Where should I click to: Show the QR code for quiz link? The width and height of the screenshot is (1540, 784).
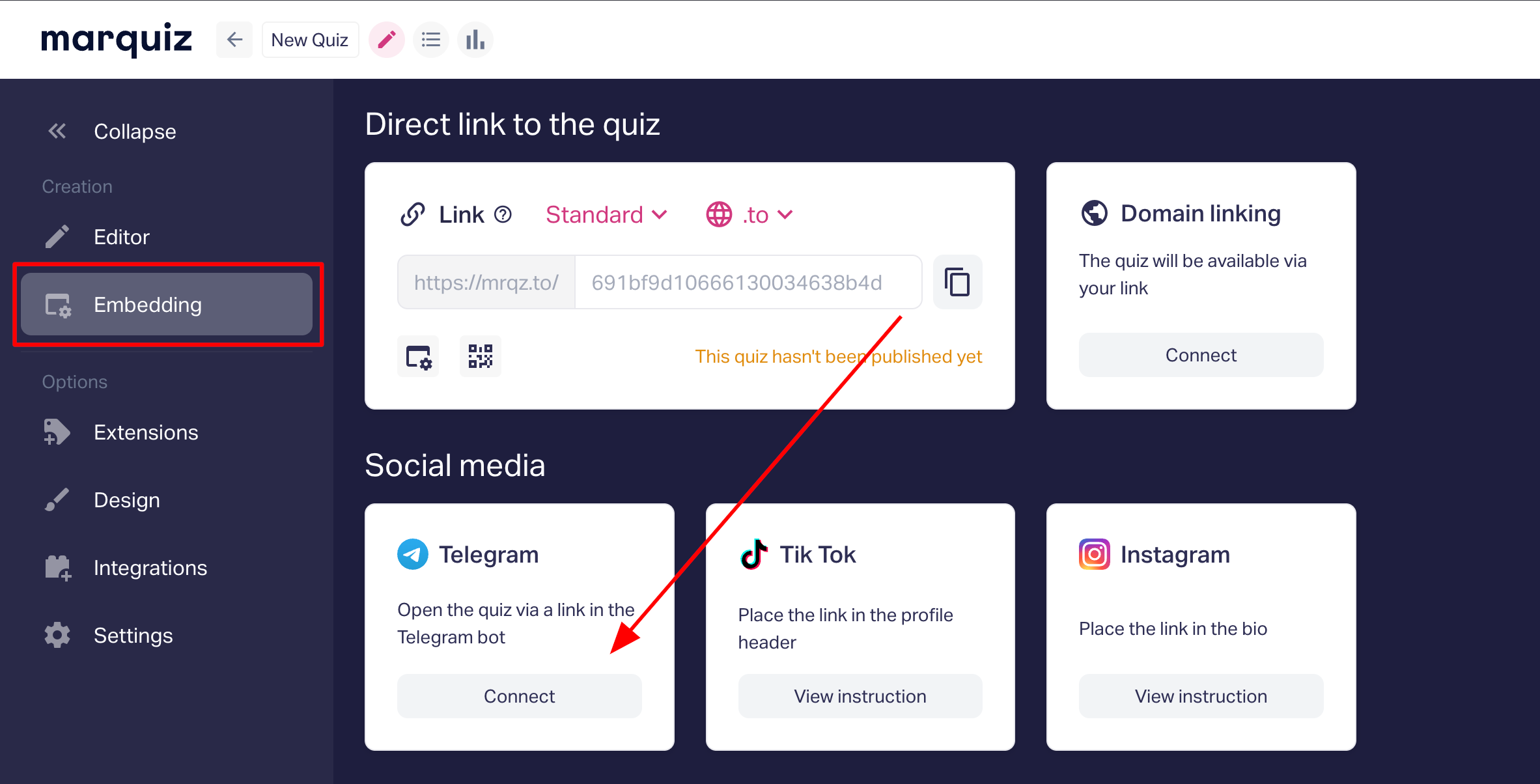pyautogui.click(x=481, y=356)
